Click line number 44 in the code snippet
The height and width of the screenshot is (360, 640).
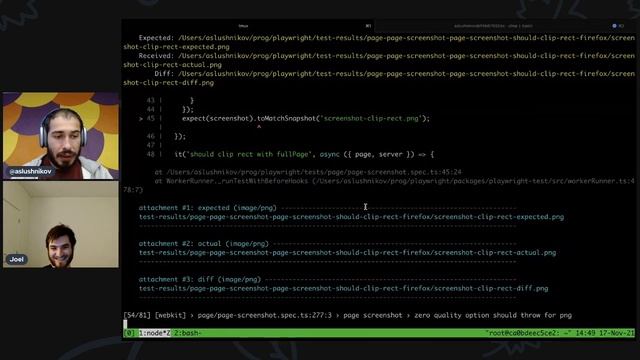(x=151, y=109)
